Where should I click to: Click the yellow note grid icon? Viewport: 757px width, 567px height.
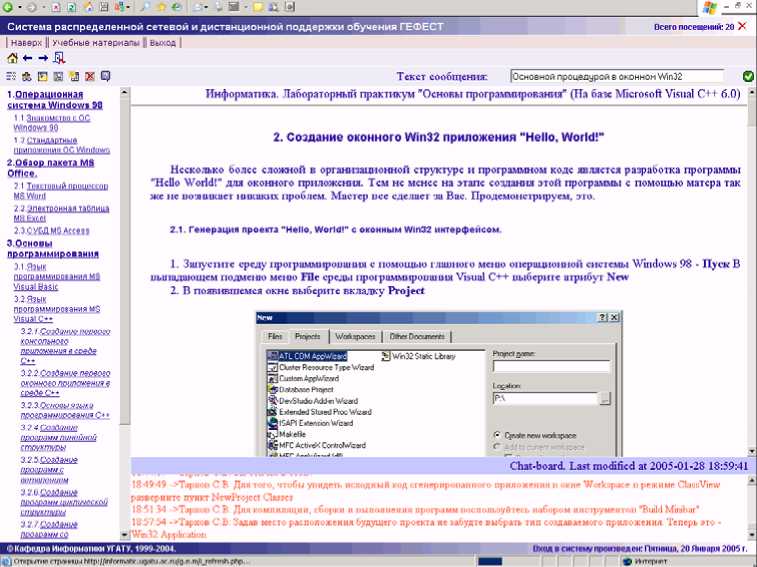[74, 76]
